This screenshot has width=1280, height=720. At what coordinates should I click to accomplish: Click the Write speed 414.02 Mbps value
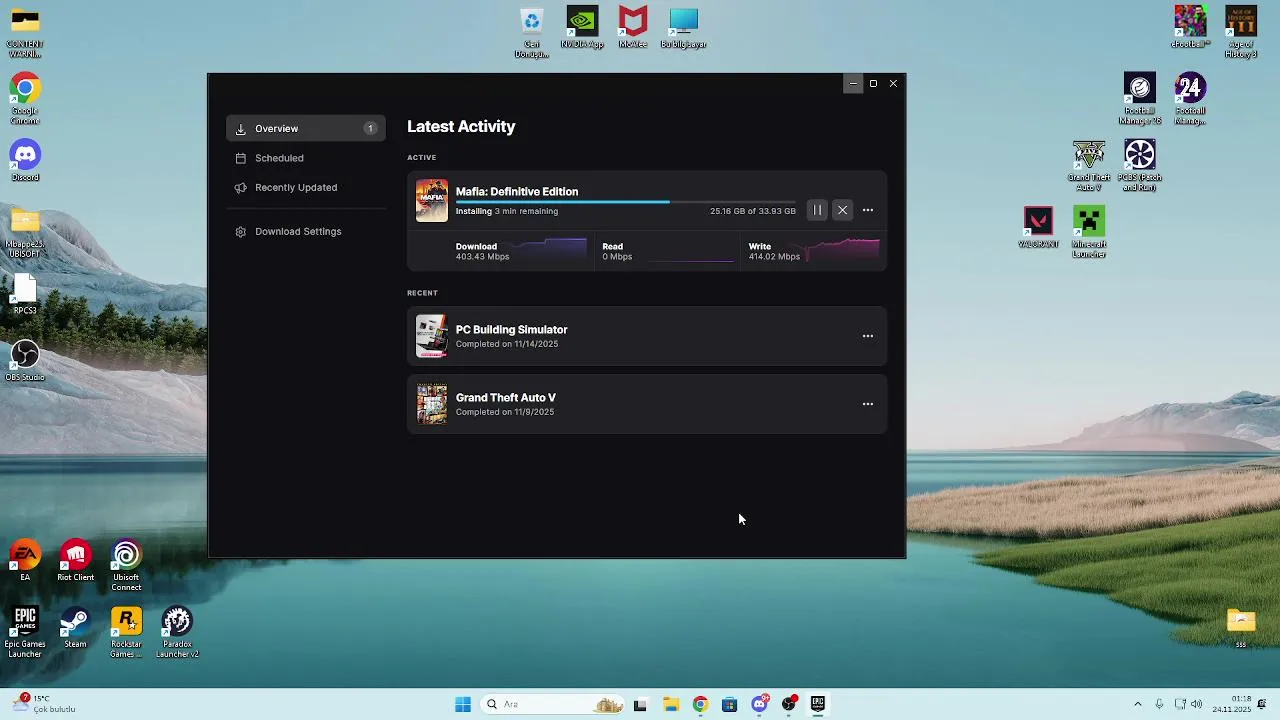[774, 257]
